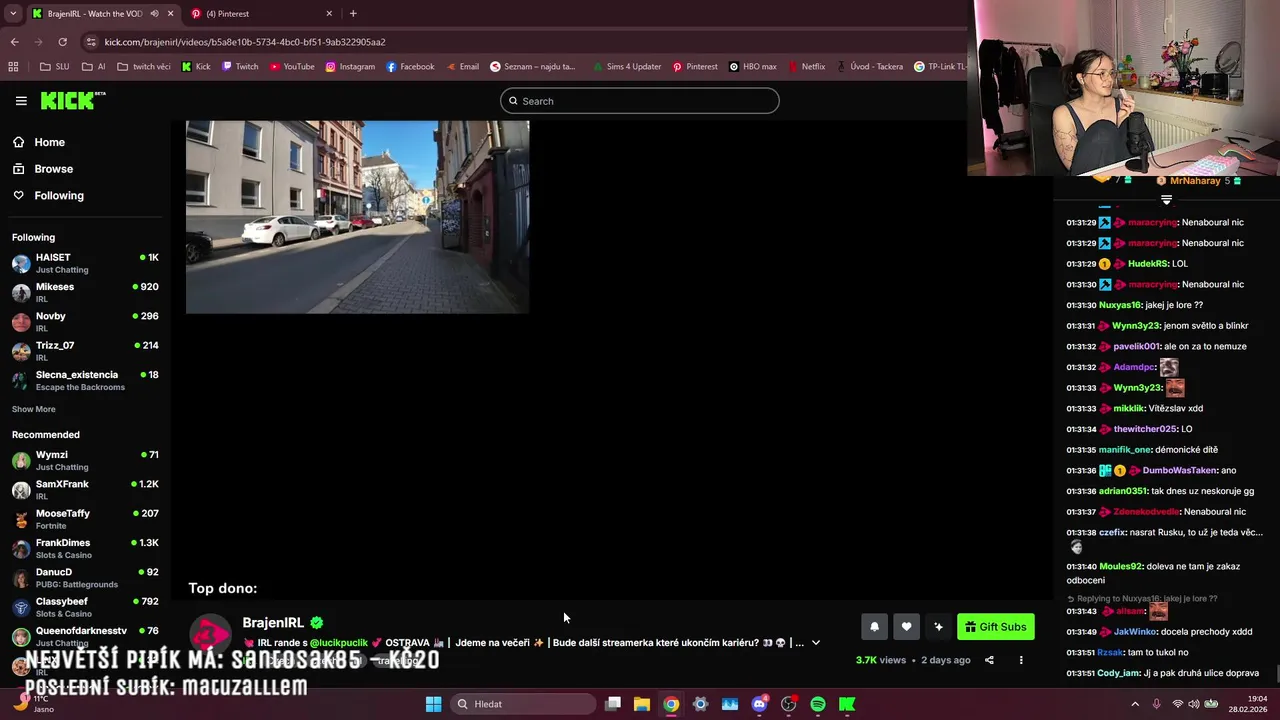The image size is (1280, 720).
Task: Click username mikklik in chat
Action: click(1129, 408)
